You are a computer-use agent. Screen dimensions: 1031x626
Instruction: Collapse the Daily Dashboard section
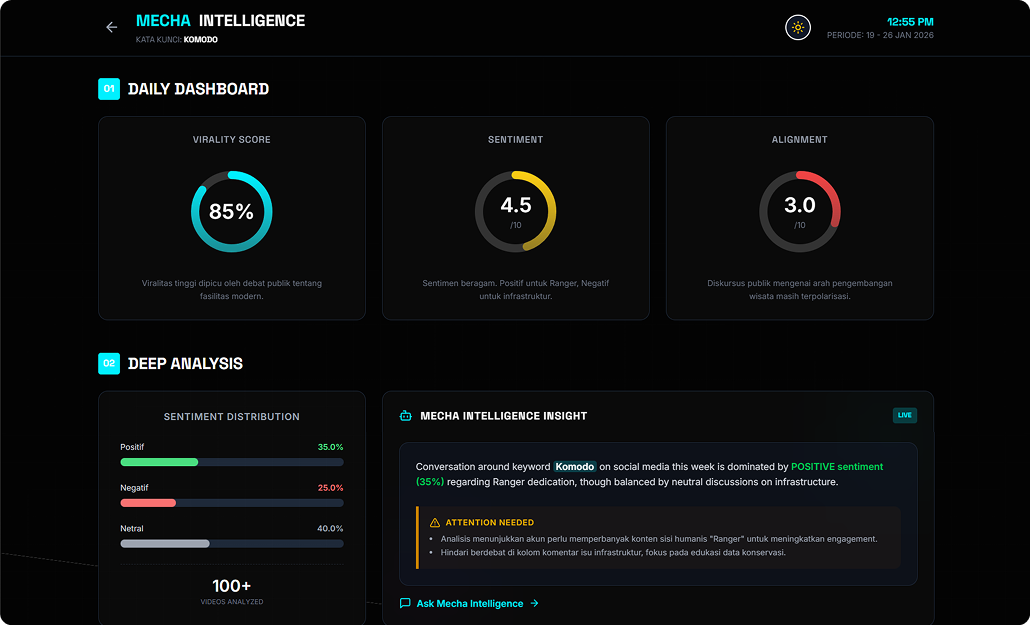[196, 89]
